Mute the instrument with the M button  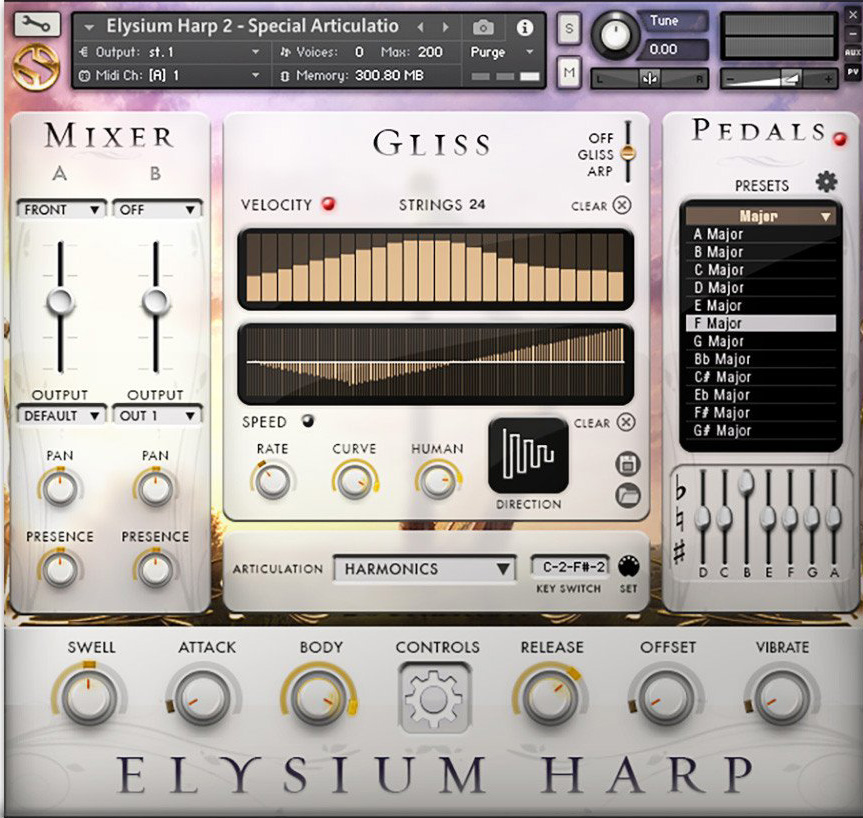568,73
